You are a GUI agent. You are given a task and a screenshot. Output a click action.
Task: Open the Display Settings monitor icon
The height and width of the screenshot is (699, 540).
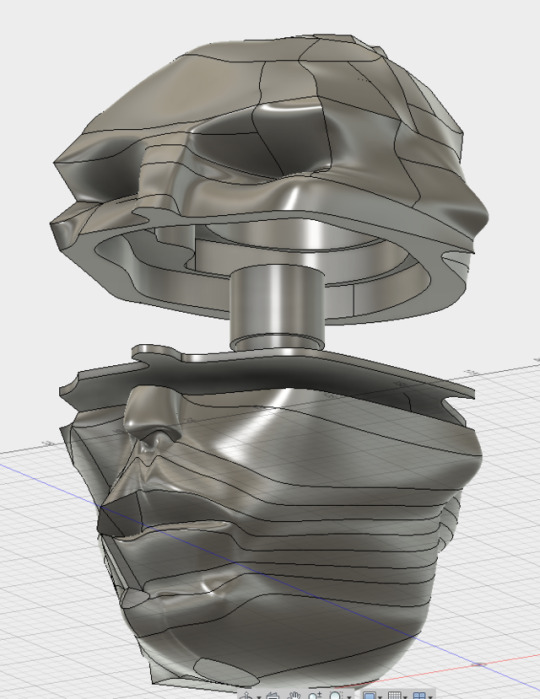370,695
